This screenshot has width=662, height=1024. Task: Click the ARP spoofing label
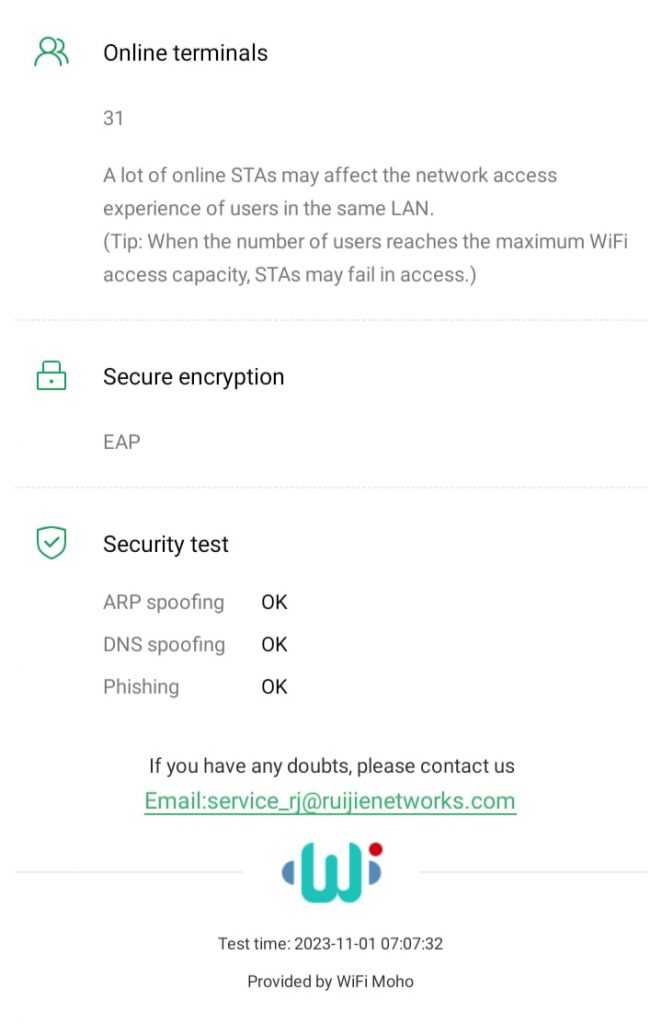[x=163, y=602]
